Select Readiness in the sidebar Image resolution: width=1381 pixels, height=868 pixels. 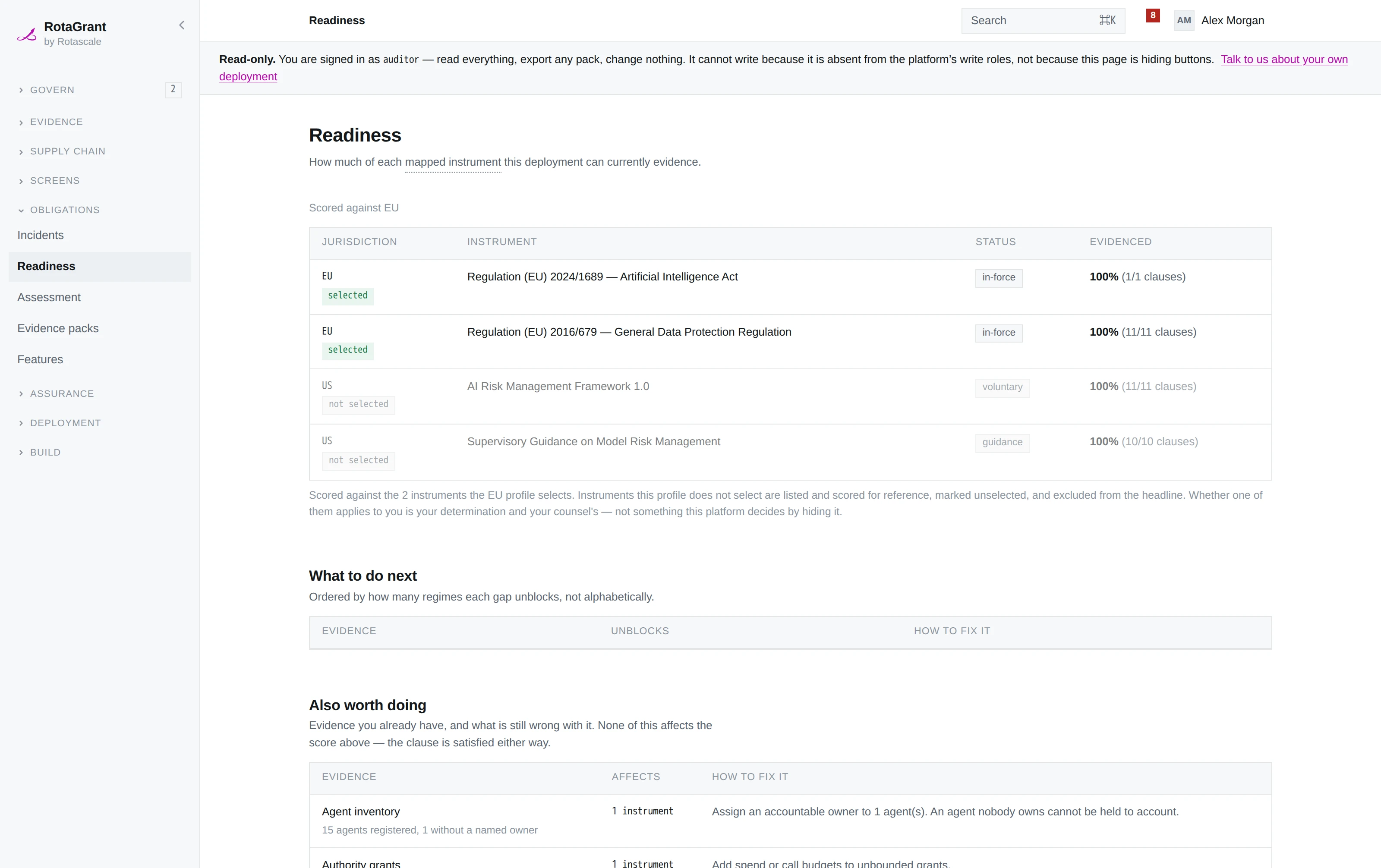click(x=100, y=267)
